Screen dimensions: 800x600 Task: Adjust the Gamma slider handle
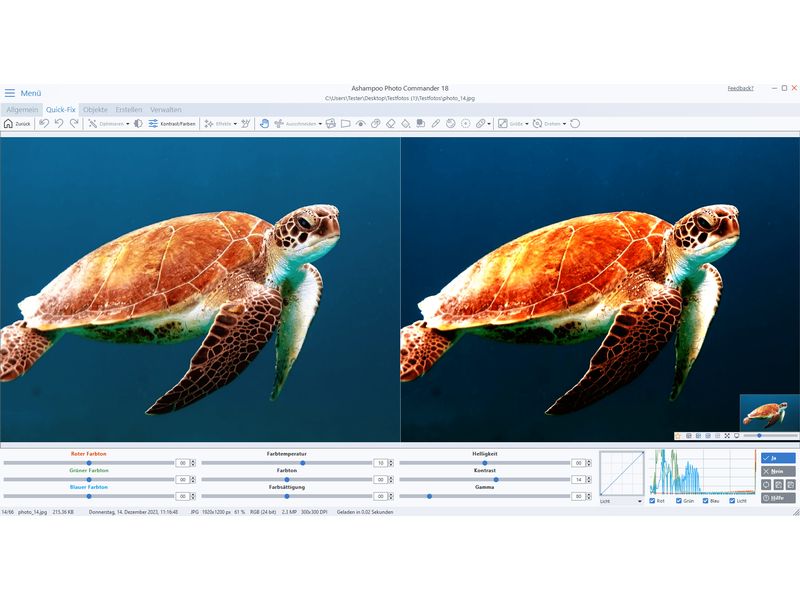[429, 496]
